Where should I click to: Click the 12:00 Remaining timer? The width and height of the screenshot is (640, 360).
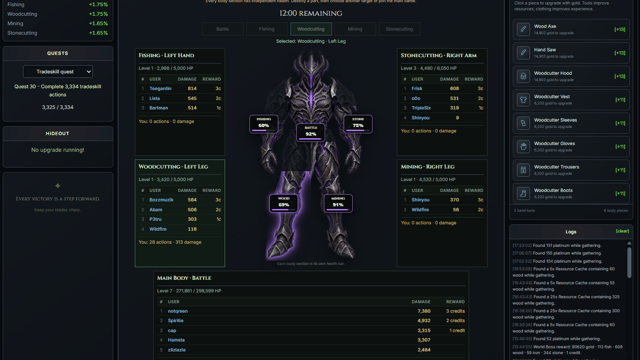click(311, 13)
